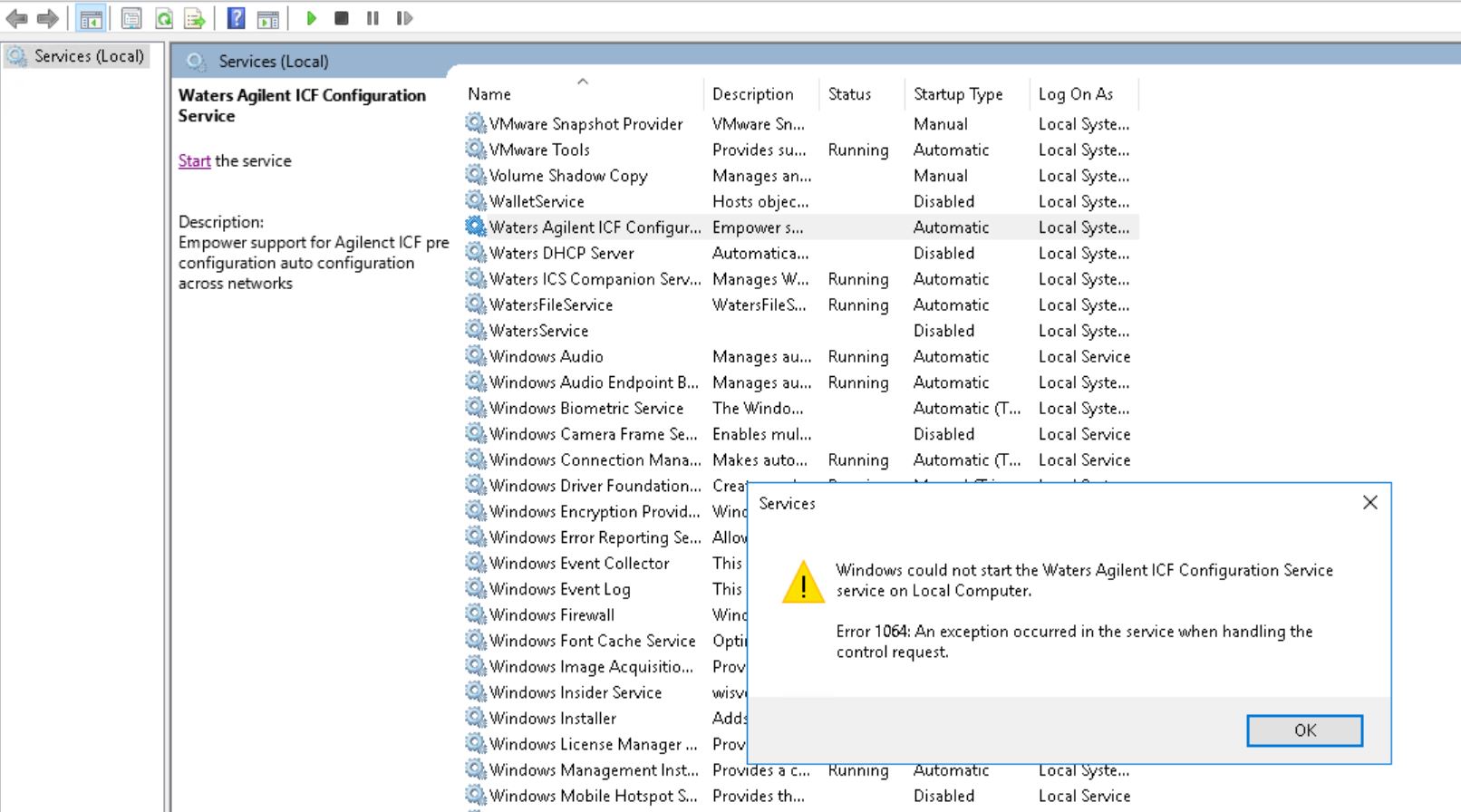Image resolution: width=1461 pixels, height=812 pixels.
Task: Select the WalletService row
Action: coord(800,201)
